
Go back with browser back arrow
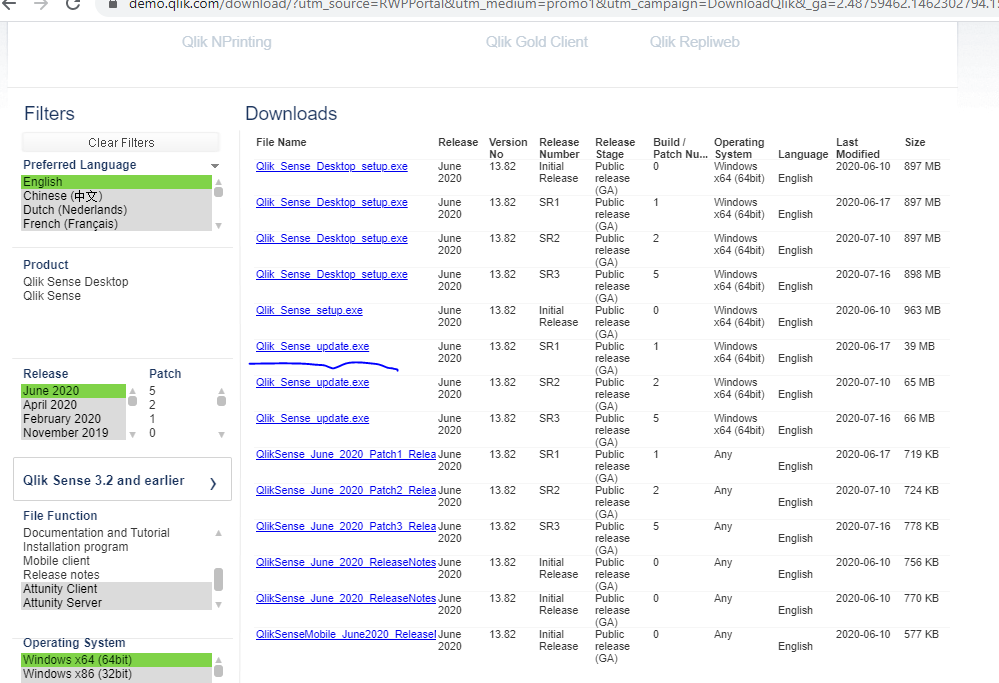[x=9, y=4]
